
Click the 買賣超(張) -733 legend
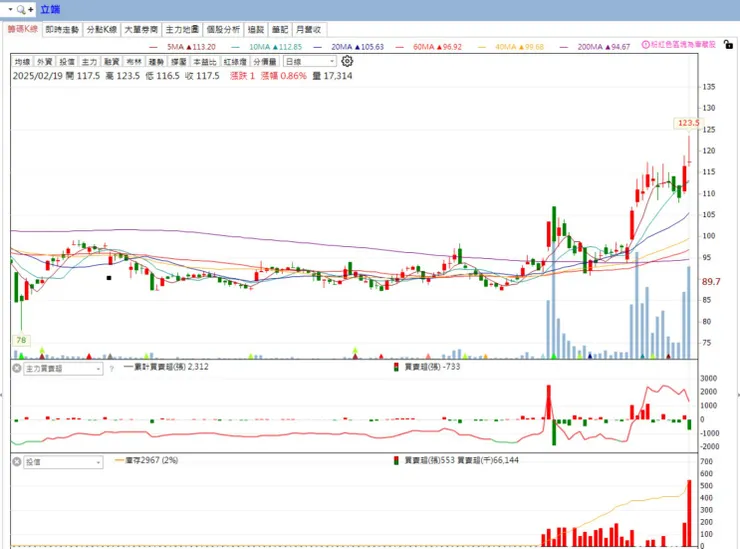(427, 367)
